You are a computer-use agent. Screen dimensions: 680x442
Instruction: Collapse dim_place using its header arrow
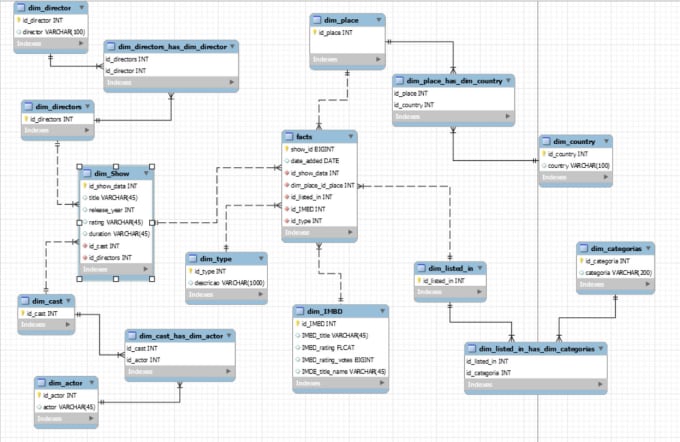click(379, 20)
